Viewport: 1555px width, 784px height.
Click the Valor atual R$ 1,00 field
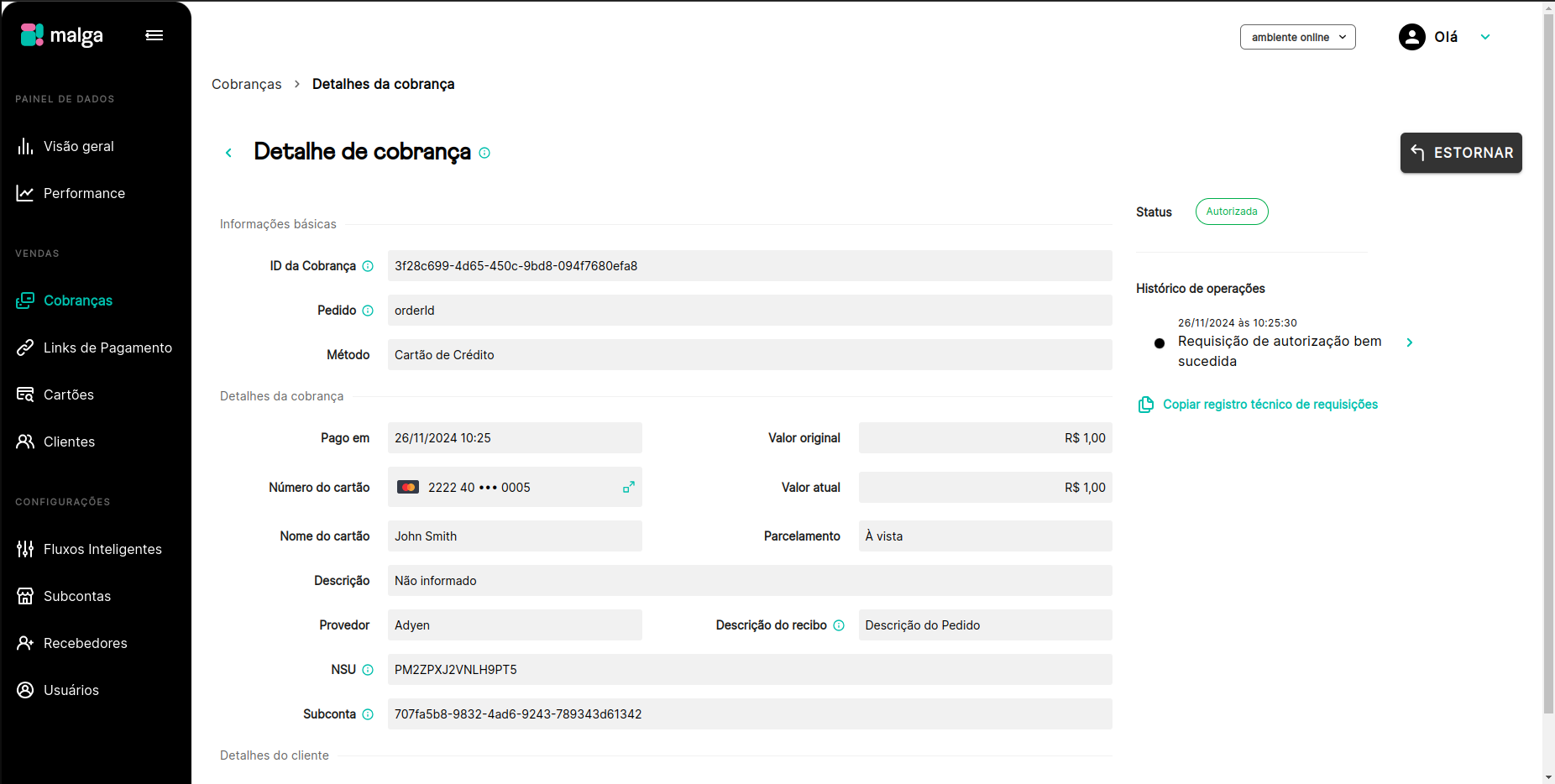(986, 488)
